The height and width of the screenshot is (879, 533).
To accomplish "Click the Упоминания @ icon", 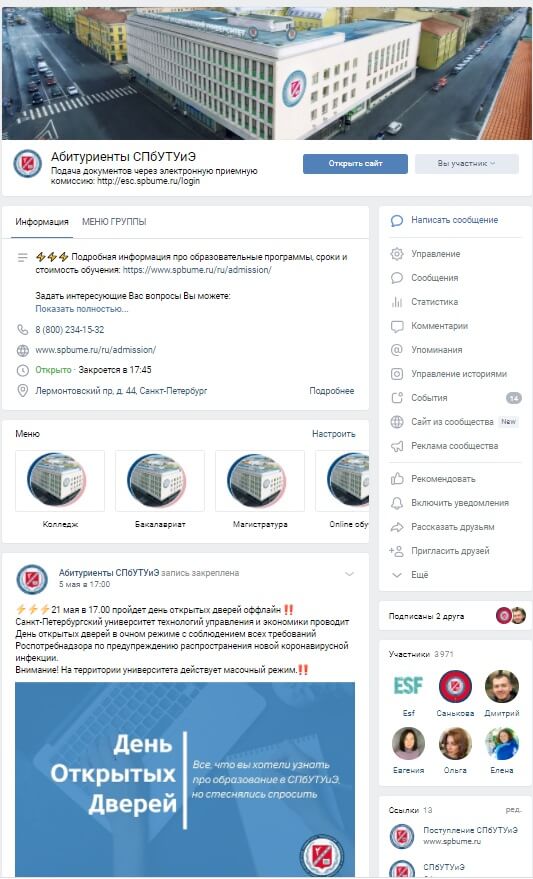I will 397,350.
